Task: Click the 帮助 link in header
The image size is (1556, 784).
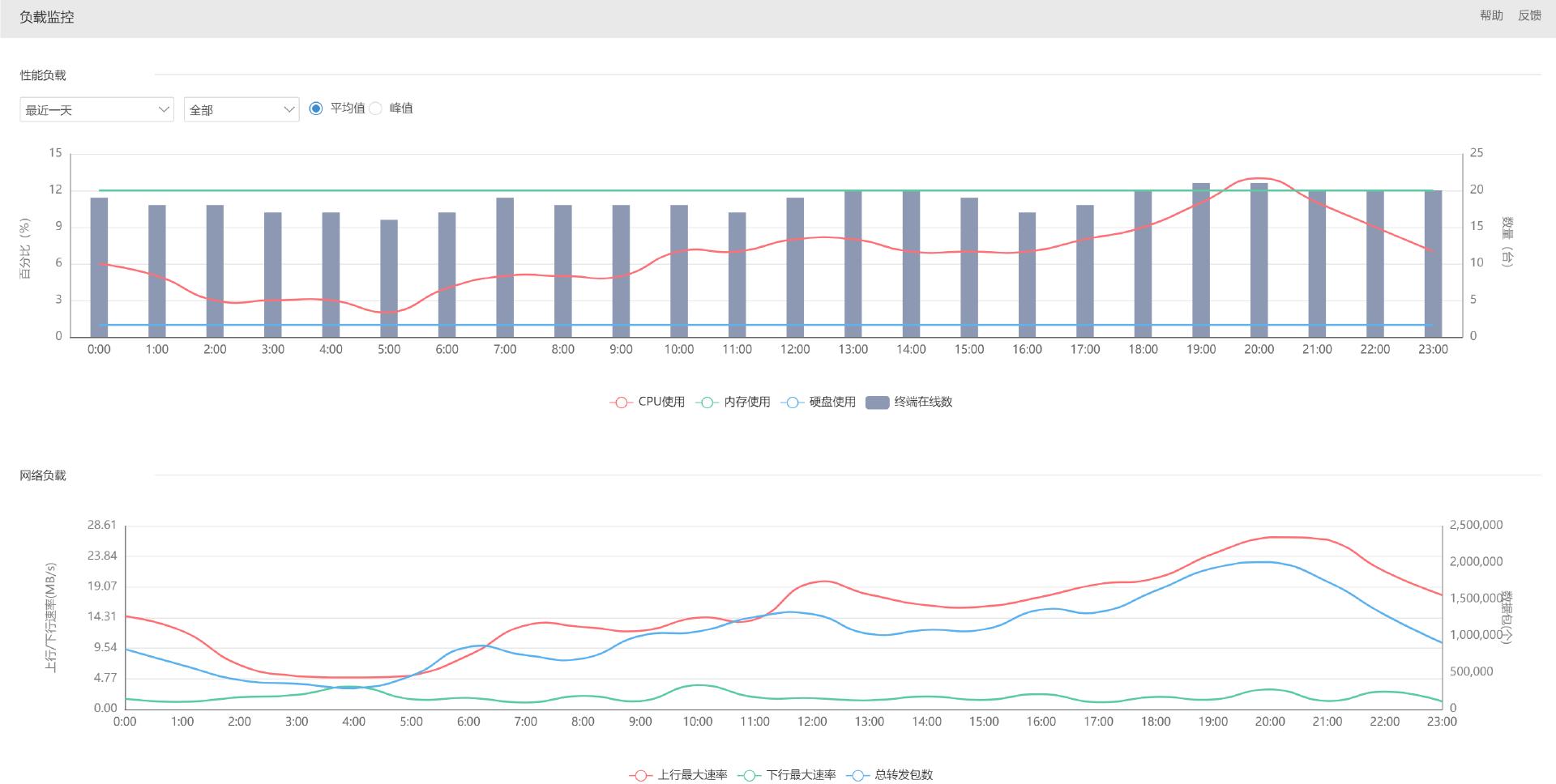Action: click(x=1491, y=15)
